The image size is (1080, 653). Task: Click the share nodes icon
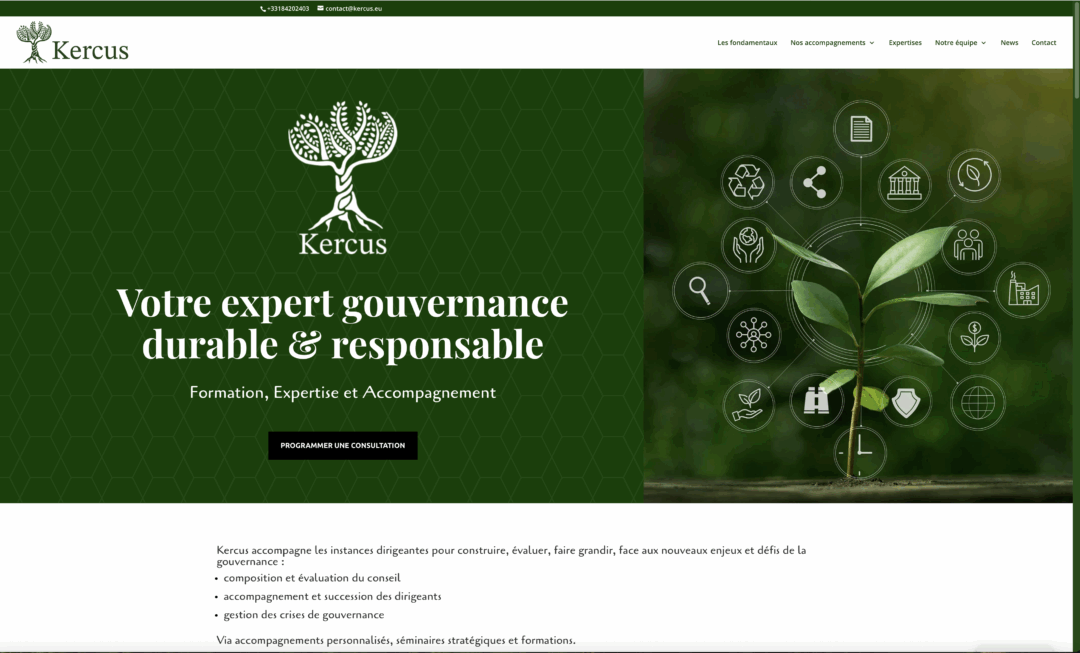(x=816, y=182)
